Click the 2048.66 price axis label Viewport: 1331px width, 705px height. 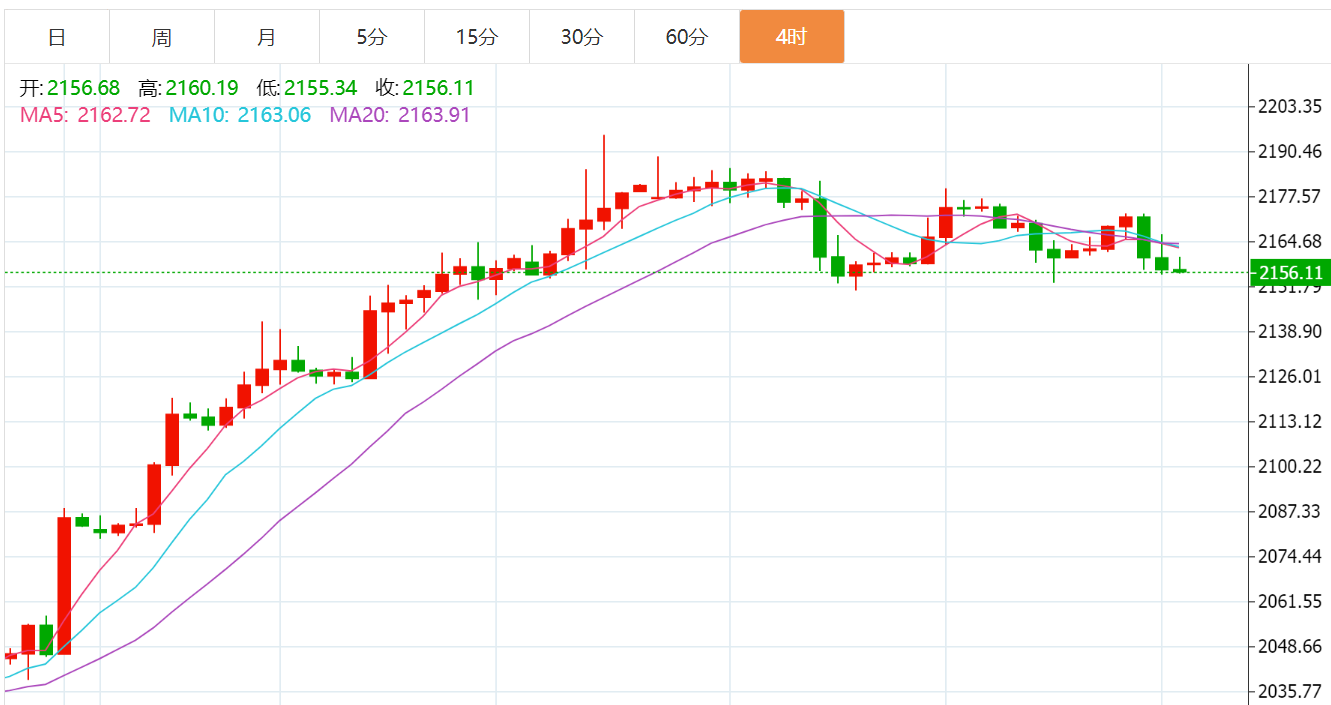click(x=1288, y=647)
